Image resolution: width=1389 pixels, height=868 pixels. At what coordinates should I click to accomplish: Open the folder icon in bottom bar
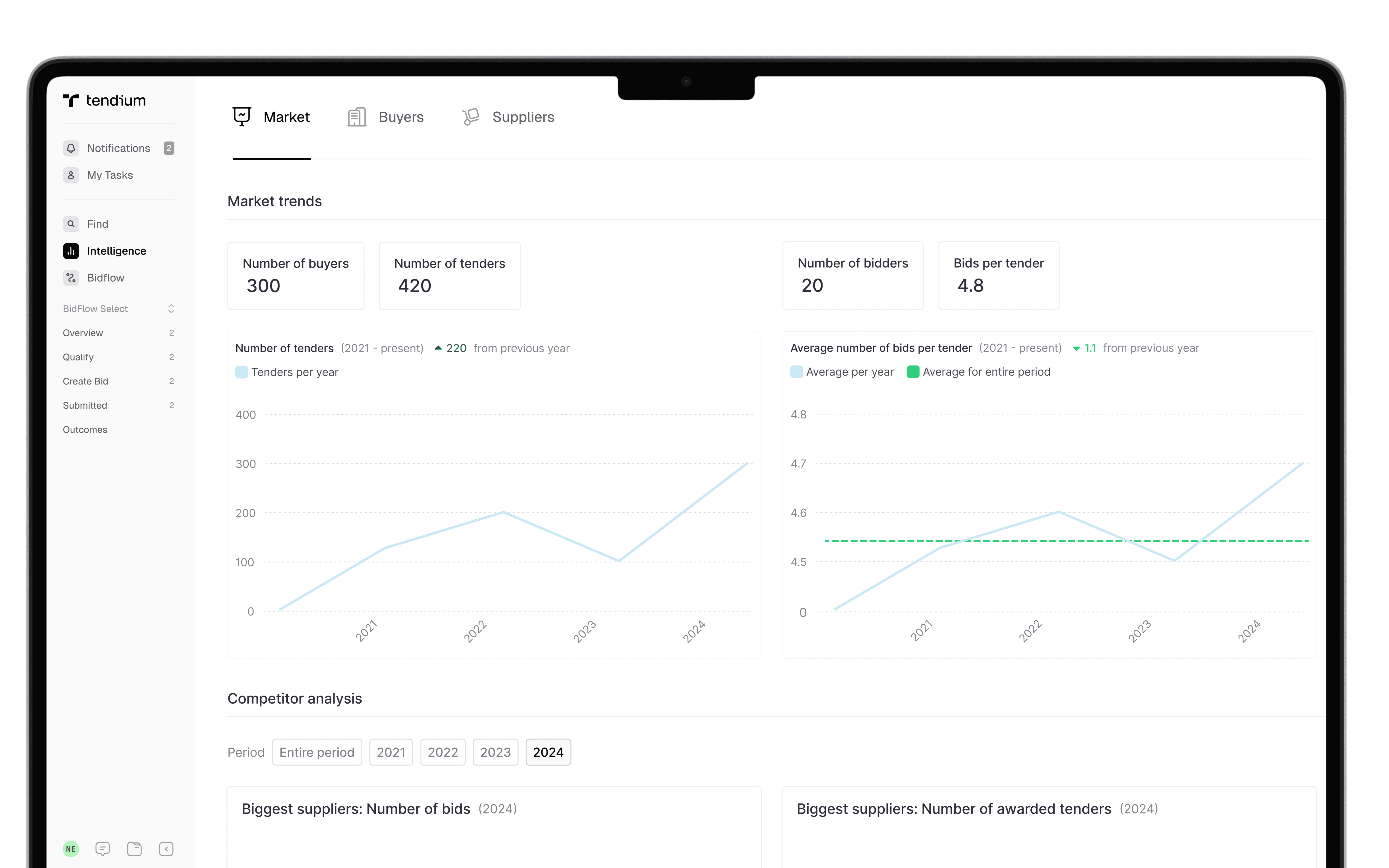point(134,848)
